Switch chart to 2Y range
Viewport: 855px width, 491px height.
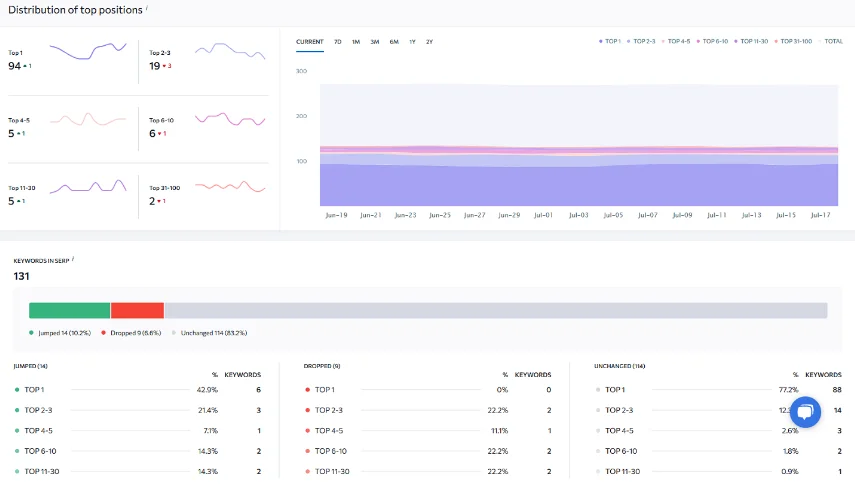(x=430, y=41)
